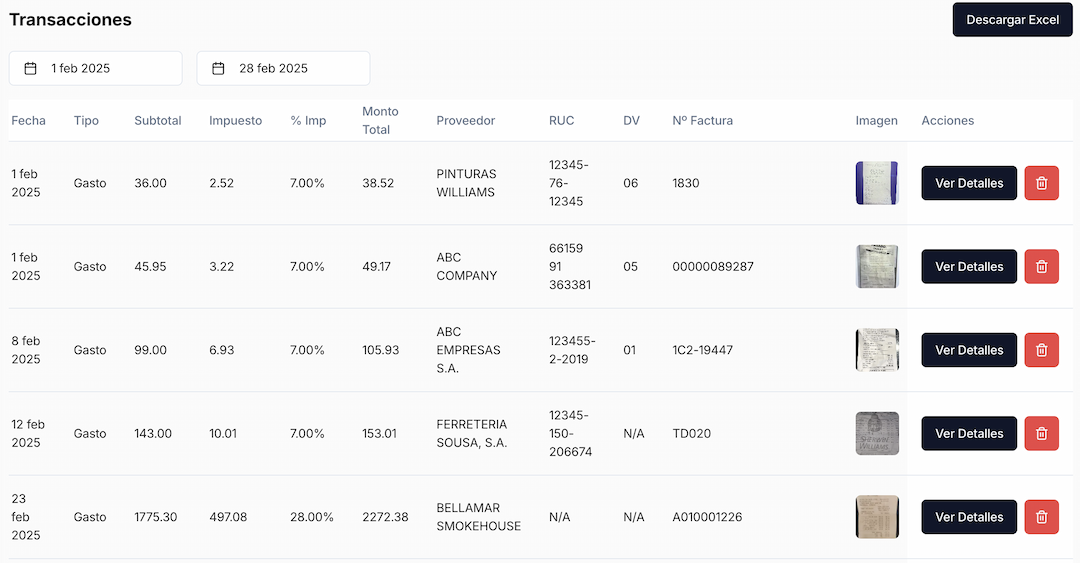Click the Monto Total column header

click(380, 121)
